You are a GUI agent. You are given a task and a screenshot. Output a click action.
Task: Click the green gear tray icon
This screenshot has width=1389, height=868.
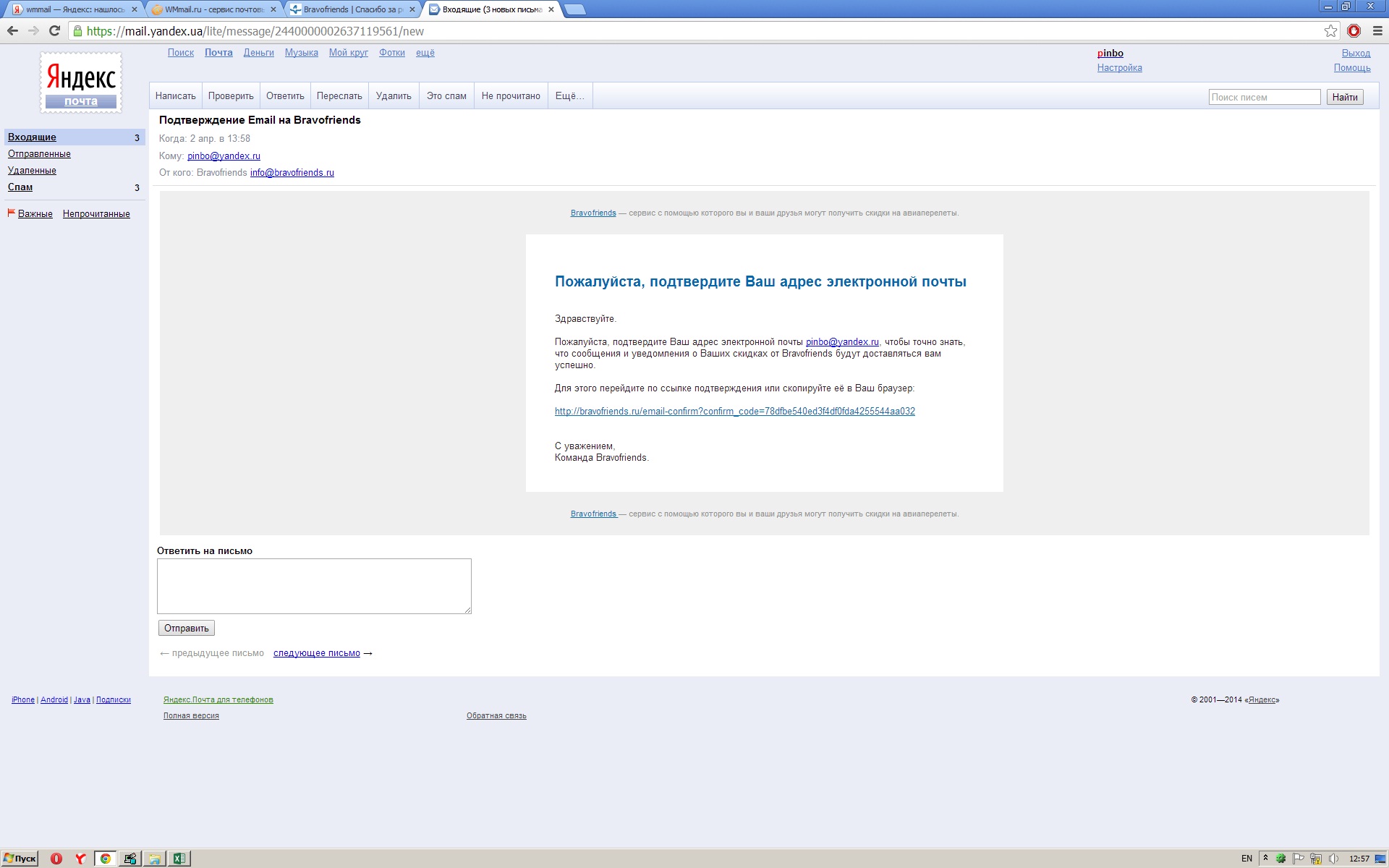(1280, 859)
